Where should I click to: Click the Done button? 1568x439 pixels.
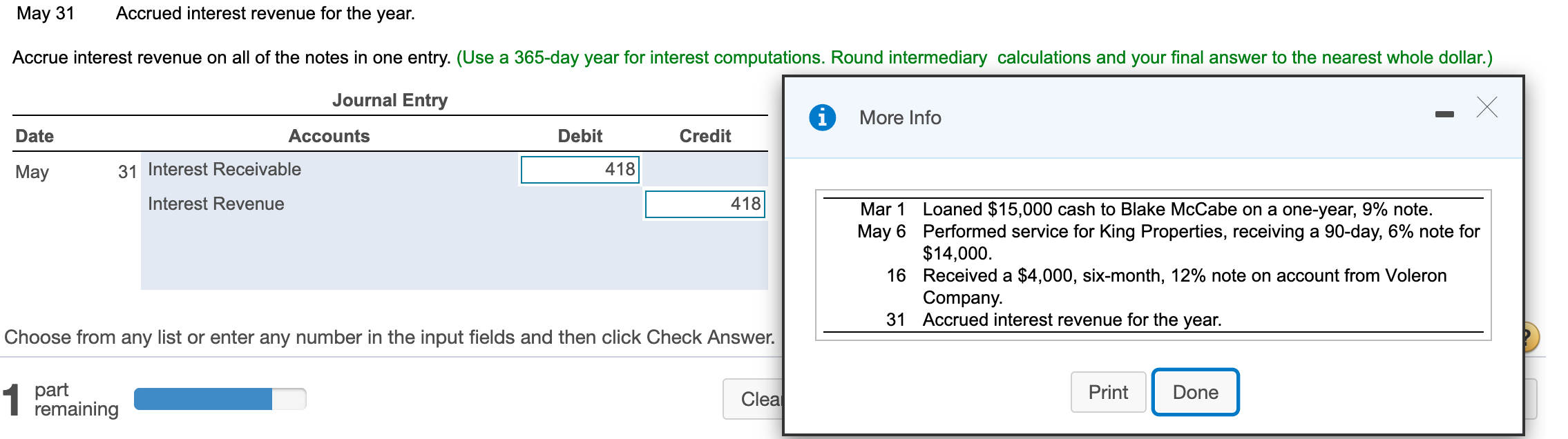point(1196,391)
